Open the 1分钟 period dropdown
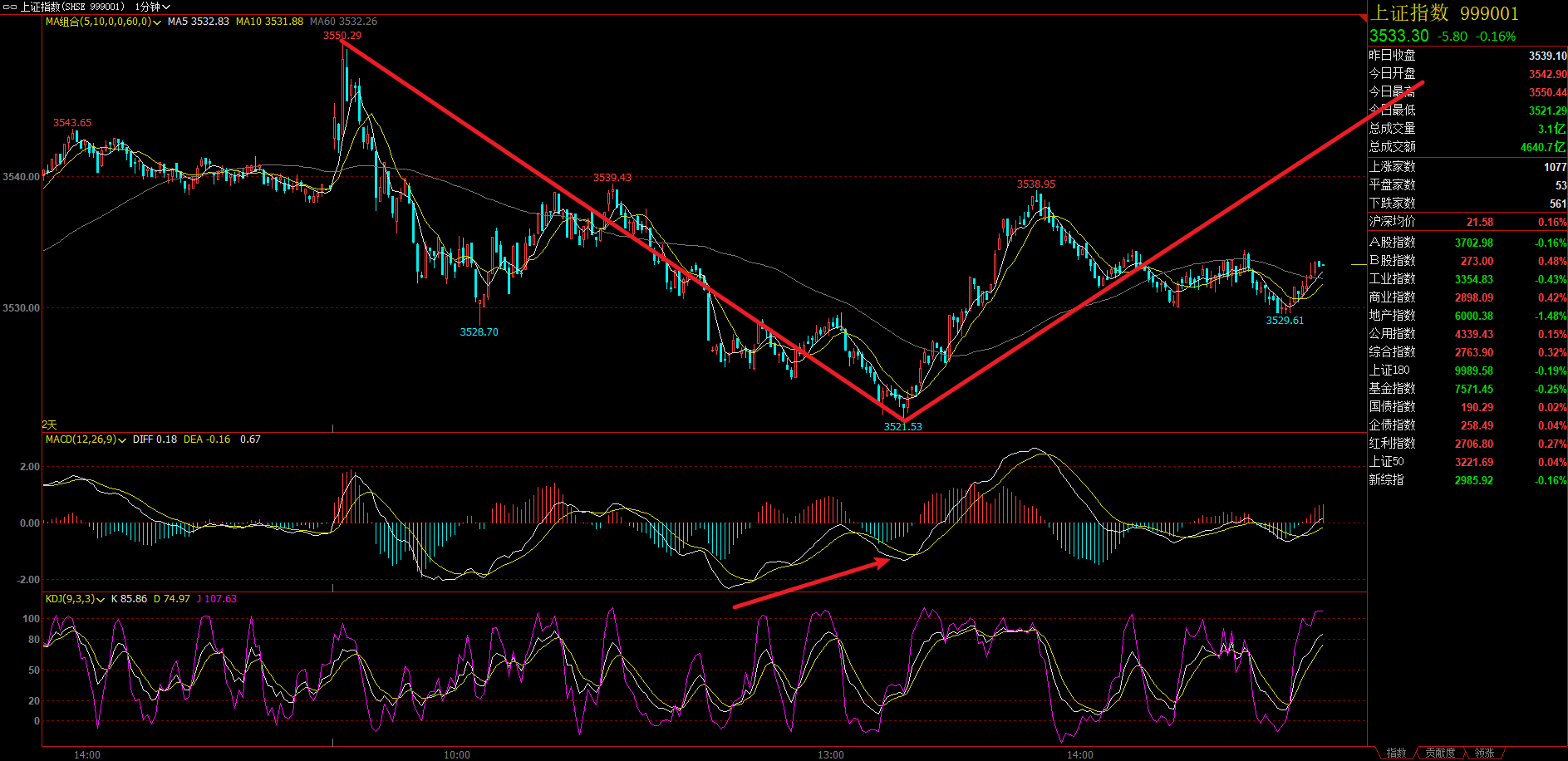Screen dimensions: 1568x761 point(152,7)
